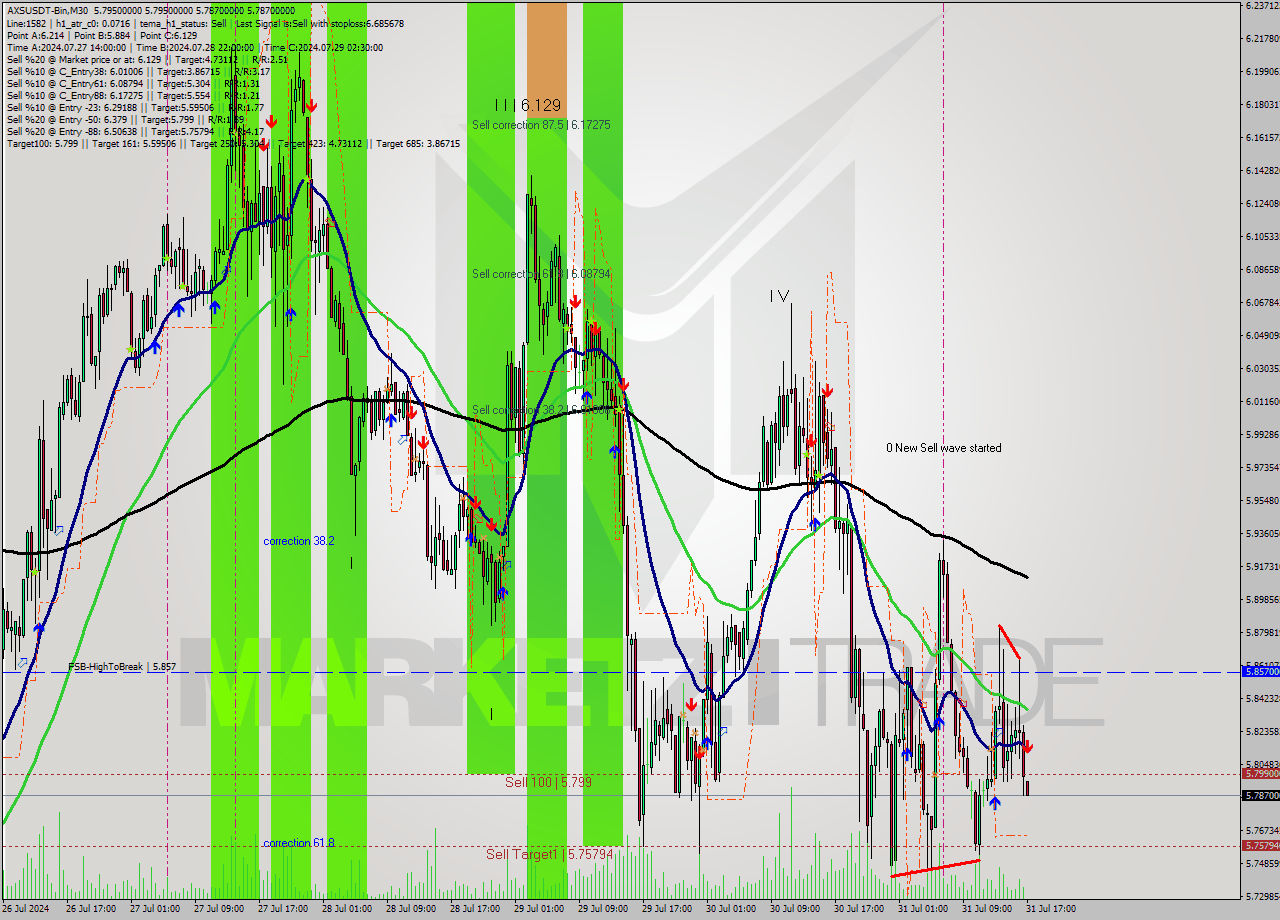This screenshot has height=920, width=1280.
Task: Click the blue 5.857 price axis marker
Action: 1260,672
